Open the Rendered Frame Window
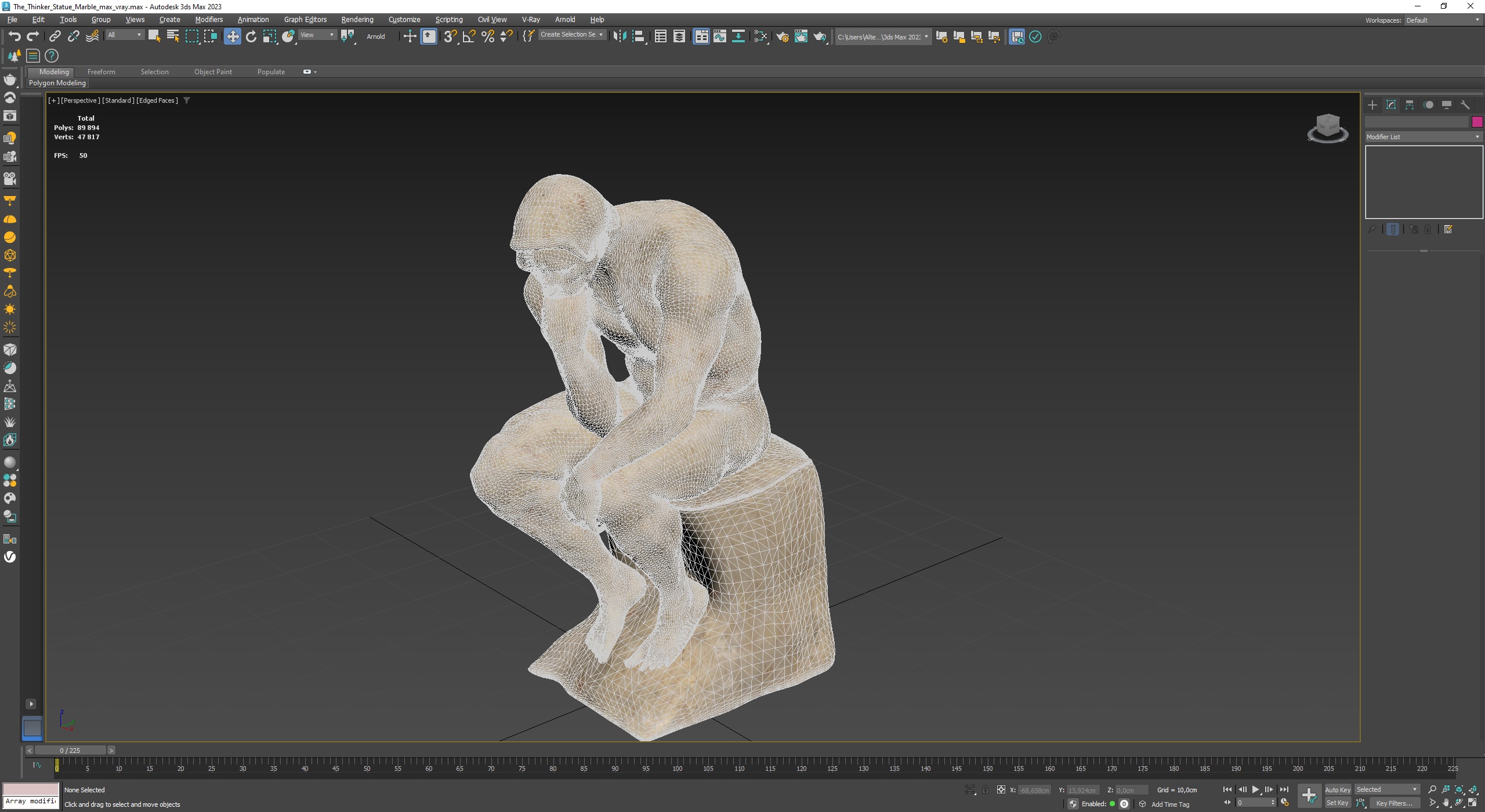Viewport: 1485px width, 812px height. [801, 37]
